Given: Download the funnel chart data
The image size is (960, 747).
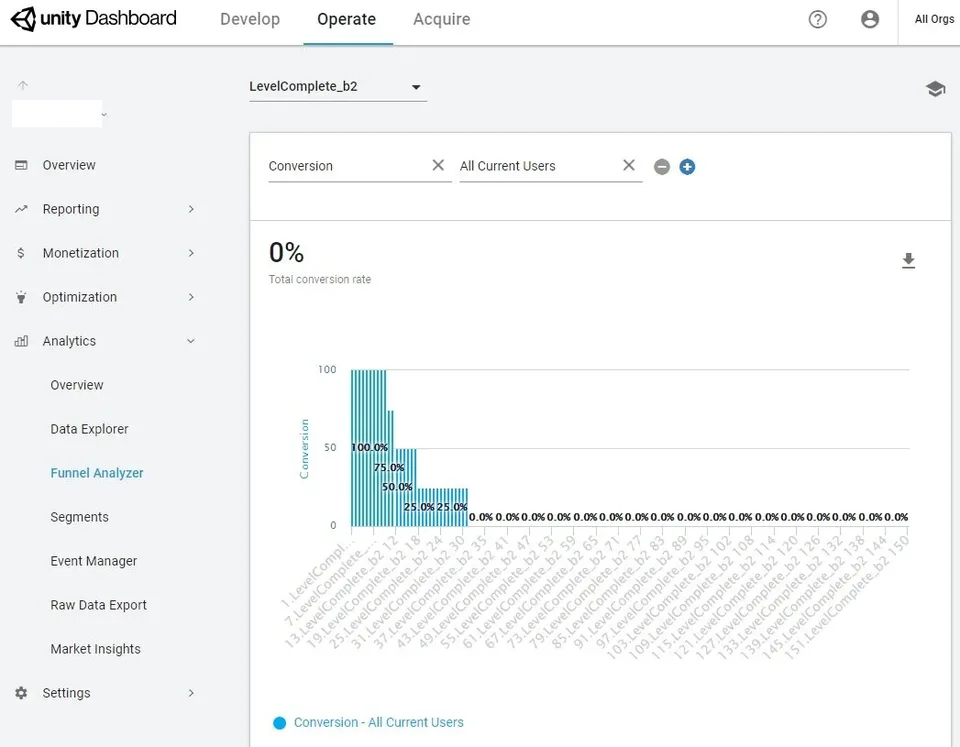Looking at the screenshot, I should pyautogui.click(x=908, y=261).
